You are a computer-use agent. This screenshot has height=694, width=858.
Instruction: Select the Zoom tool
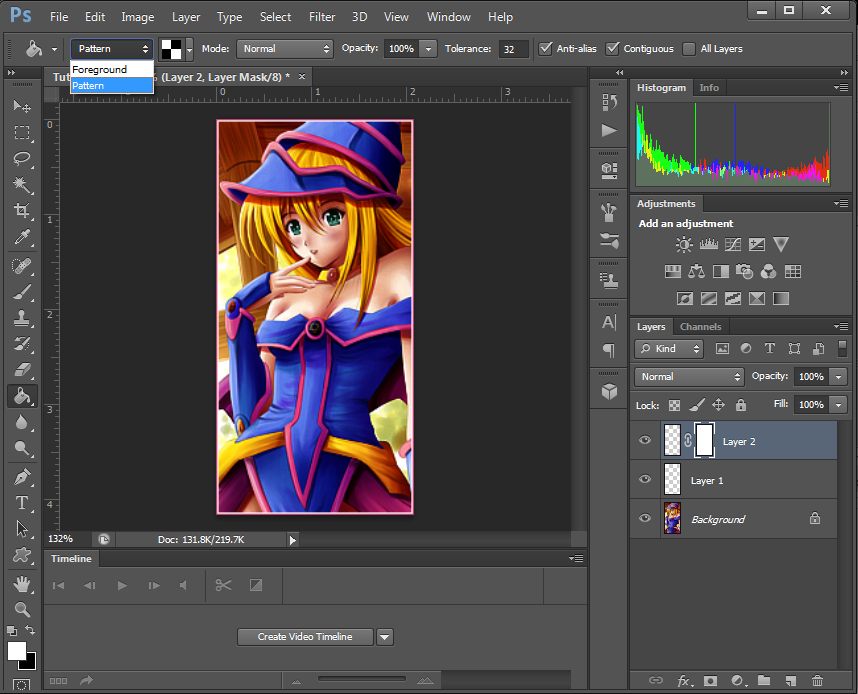[22, 609]
